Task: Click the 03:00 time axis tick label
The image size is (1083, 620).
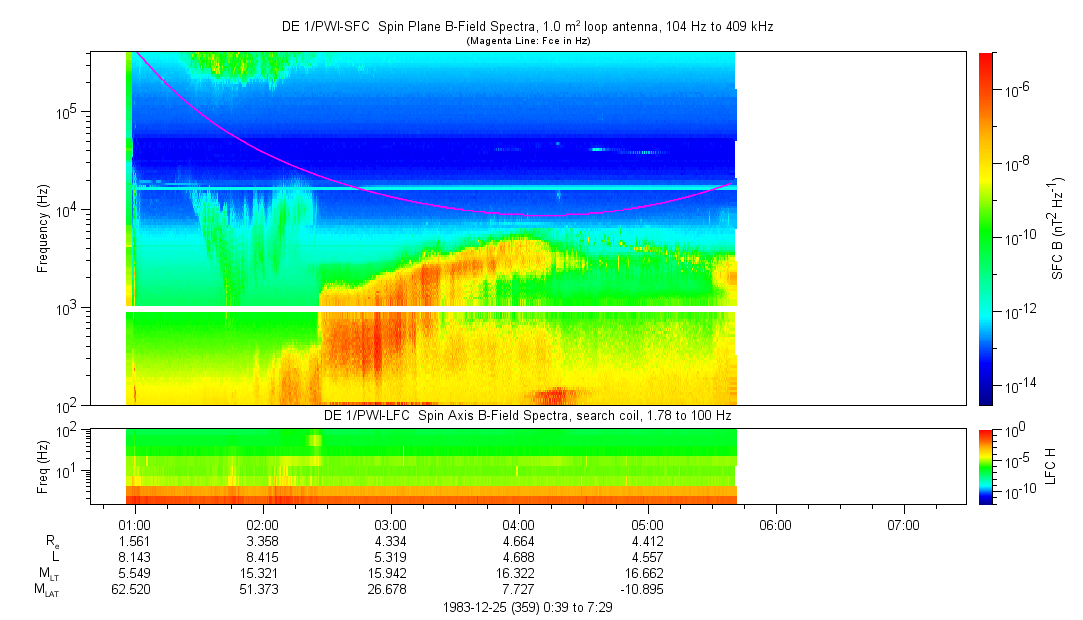Action: pyautogui.click(x=390, y=524)
